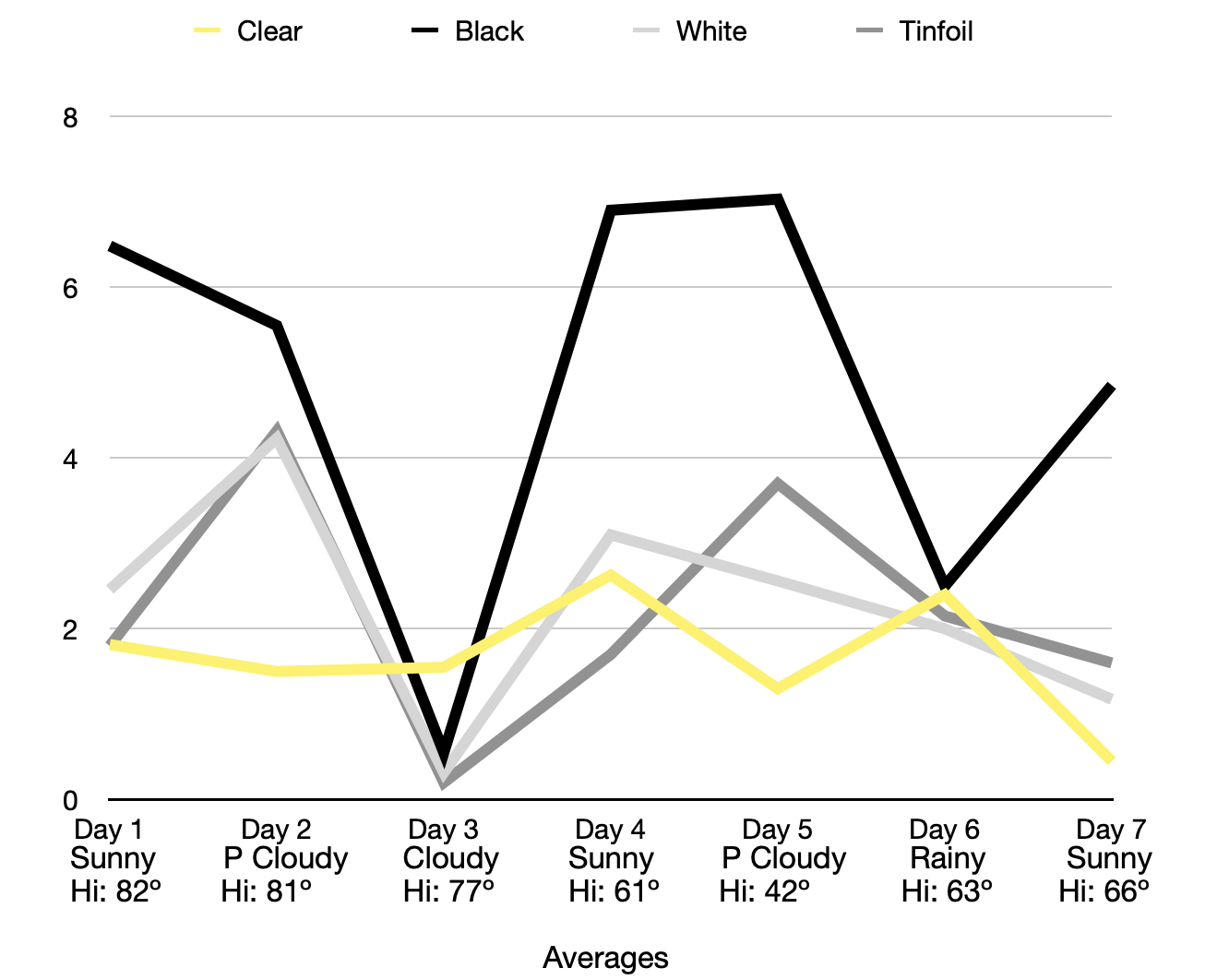The width and height of the screenshot is (1229, 980).
Task: Click the Clear line point at Day 4
Action: click(611, 575)
